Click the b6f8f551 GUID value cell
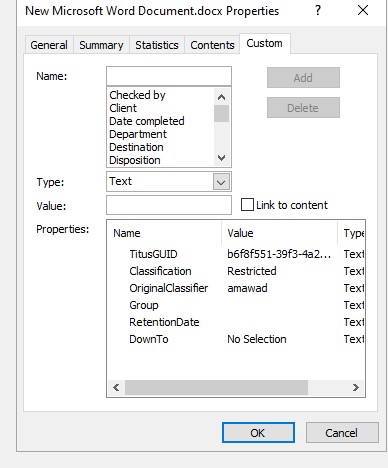Screen dimensions: 388x468 tap(279, 254)
